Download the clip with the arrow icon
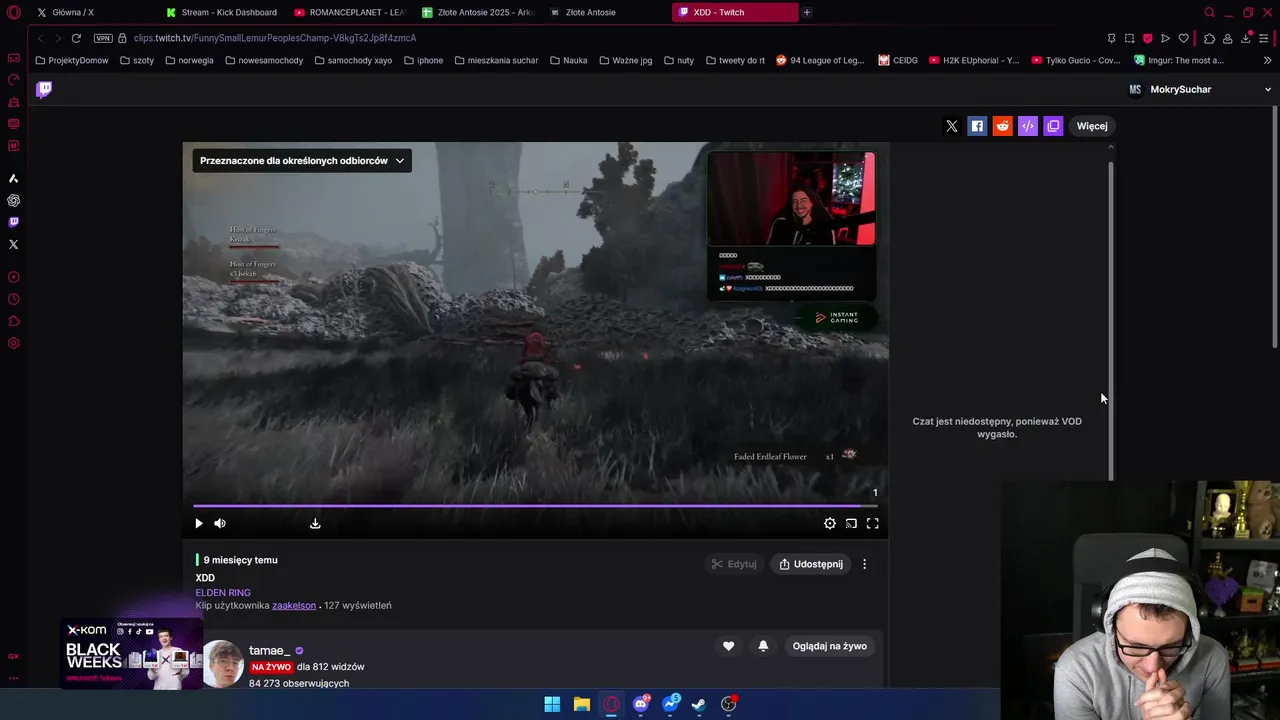Image resolution: width=1280 pixels, height=720 pixels. [x=315, y=523]
